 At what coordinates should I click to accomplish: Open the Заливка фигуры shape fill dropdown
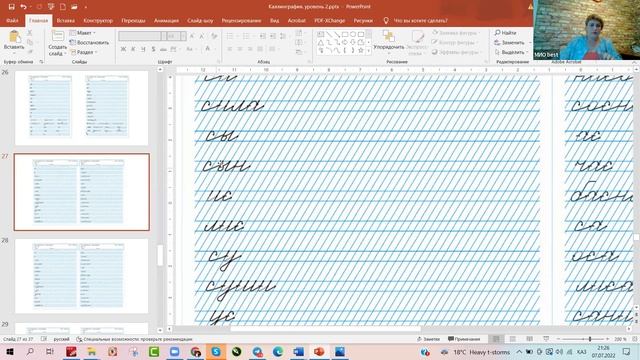(x=456, y=33)
